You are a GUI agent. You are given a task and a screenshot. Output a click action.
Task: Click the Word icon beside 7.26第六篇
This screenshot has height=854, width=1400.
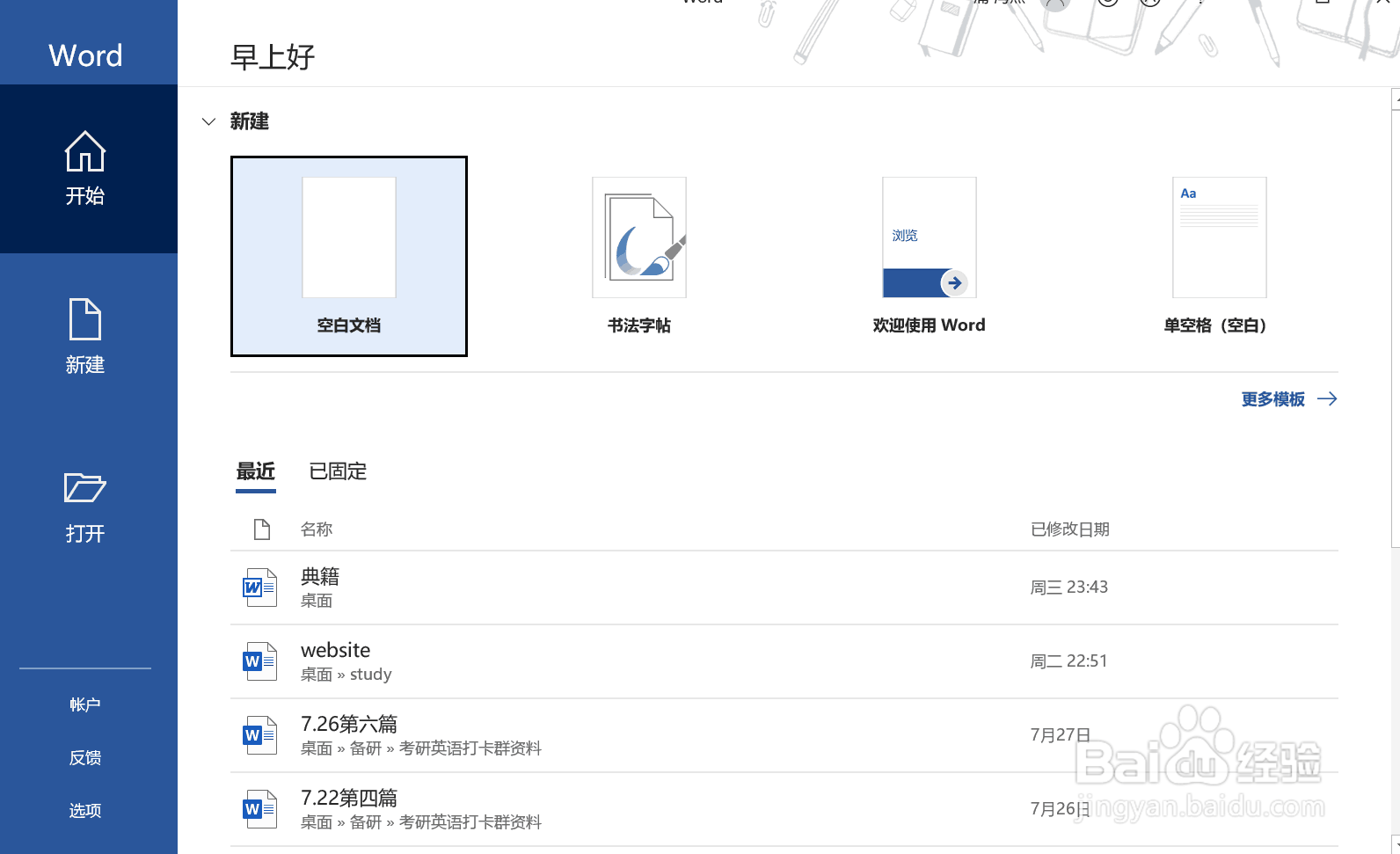[x=259, y=735]
